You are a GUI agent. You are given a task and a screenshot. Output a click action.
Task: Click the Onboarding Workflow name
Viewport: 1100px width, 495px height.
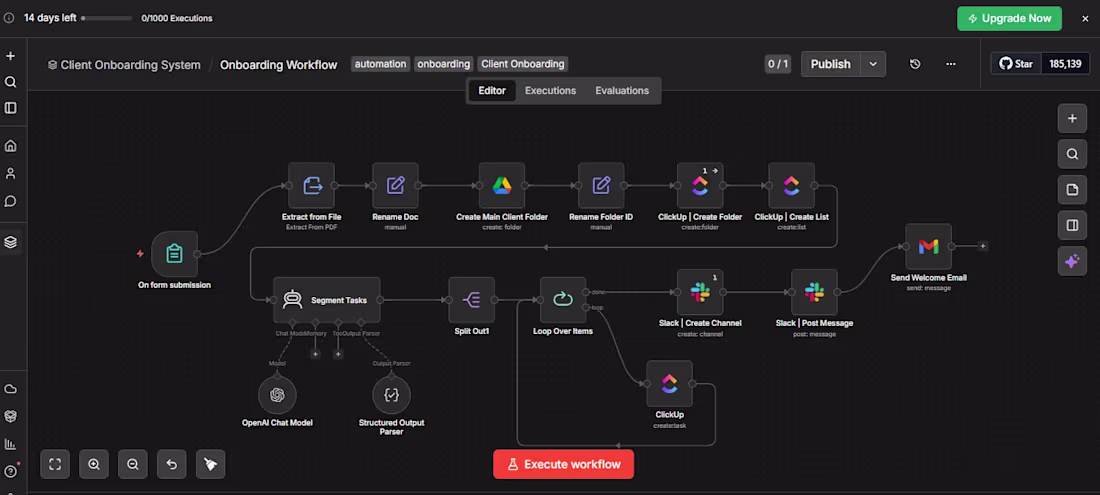coord(279,65)
